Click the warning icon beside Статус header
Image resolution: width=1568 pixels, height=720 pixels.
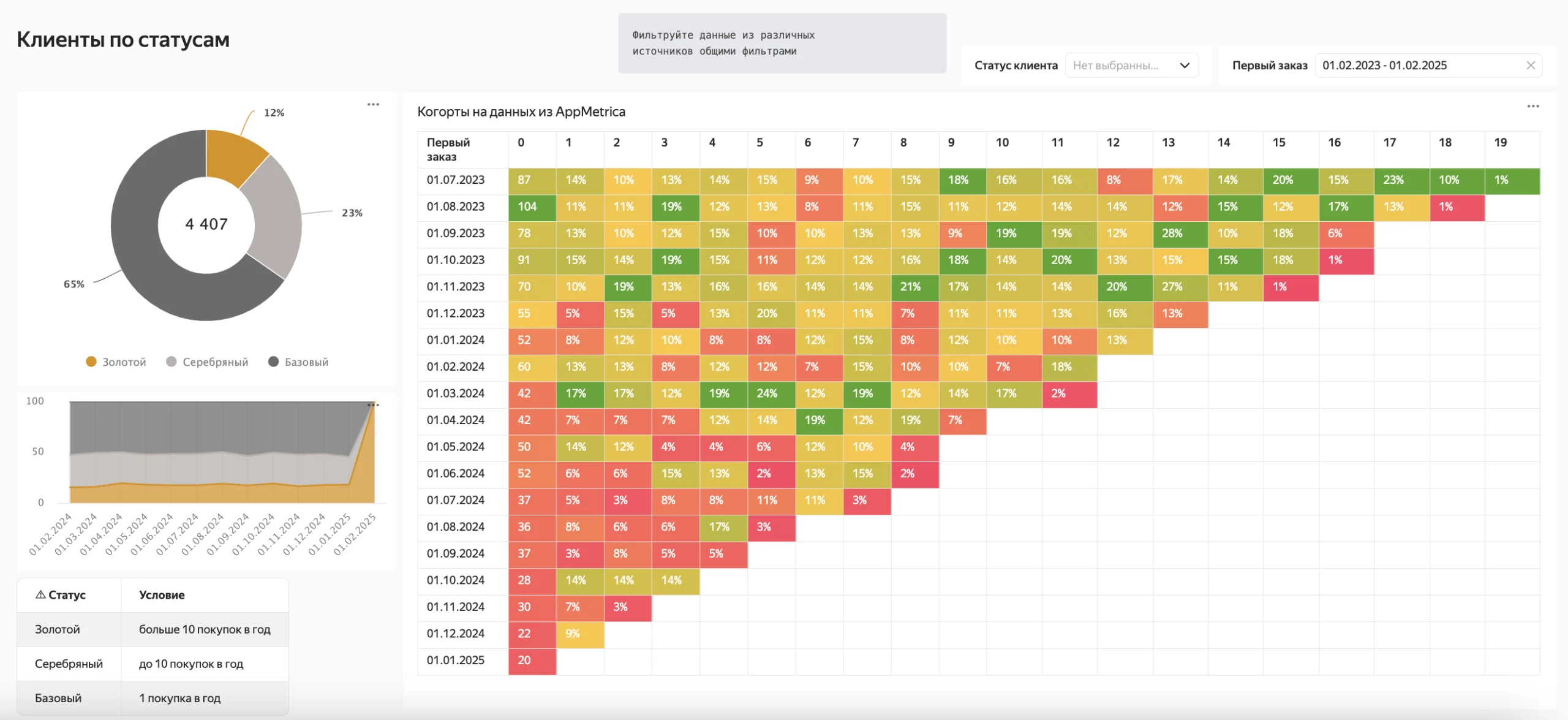pos(40,594)
